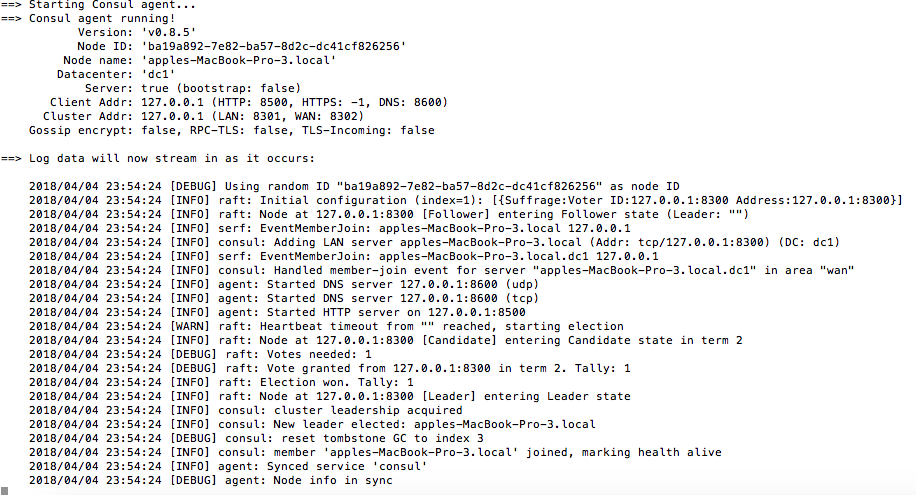Click the 'Cluster Addr' line with LAN: 8301

click(203, 116)
